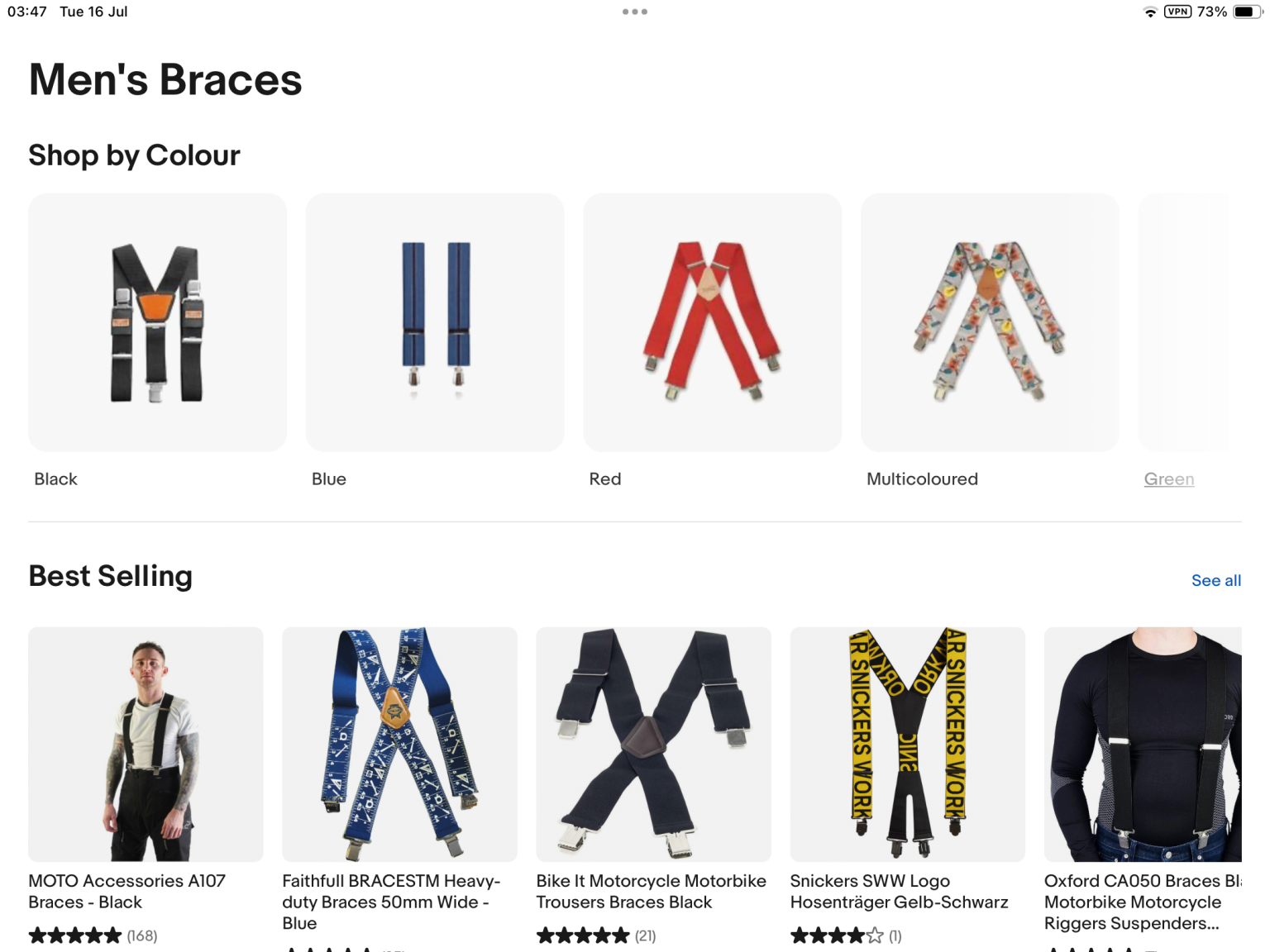Viewport: 1270px width, 952px height.
Task: Tap the battery icon in status bar
Action: coord(1248,12)
